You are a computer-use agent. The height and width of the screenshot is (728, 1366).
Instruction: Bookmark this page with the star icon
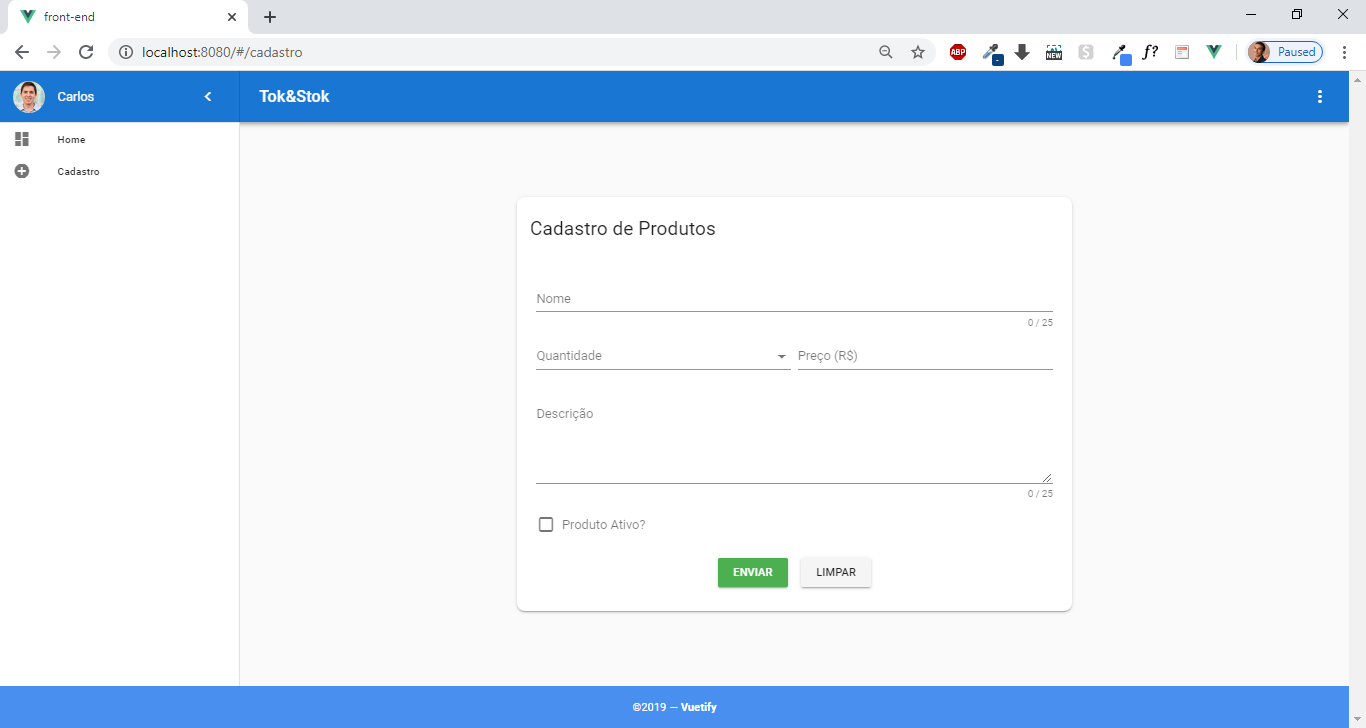tap(918, 52)
